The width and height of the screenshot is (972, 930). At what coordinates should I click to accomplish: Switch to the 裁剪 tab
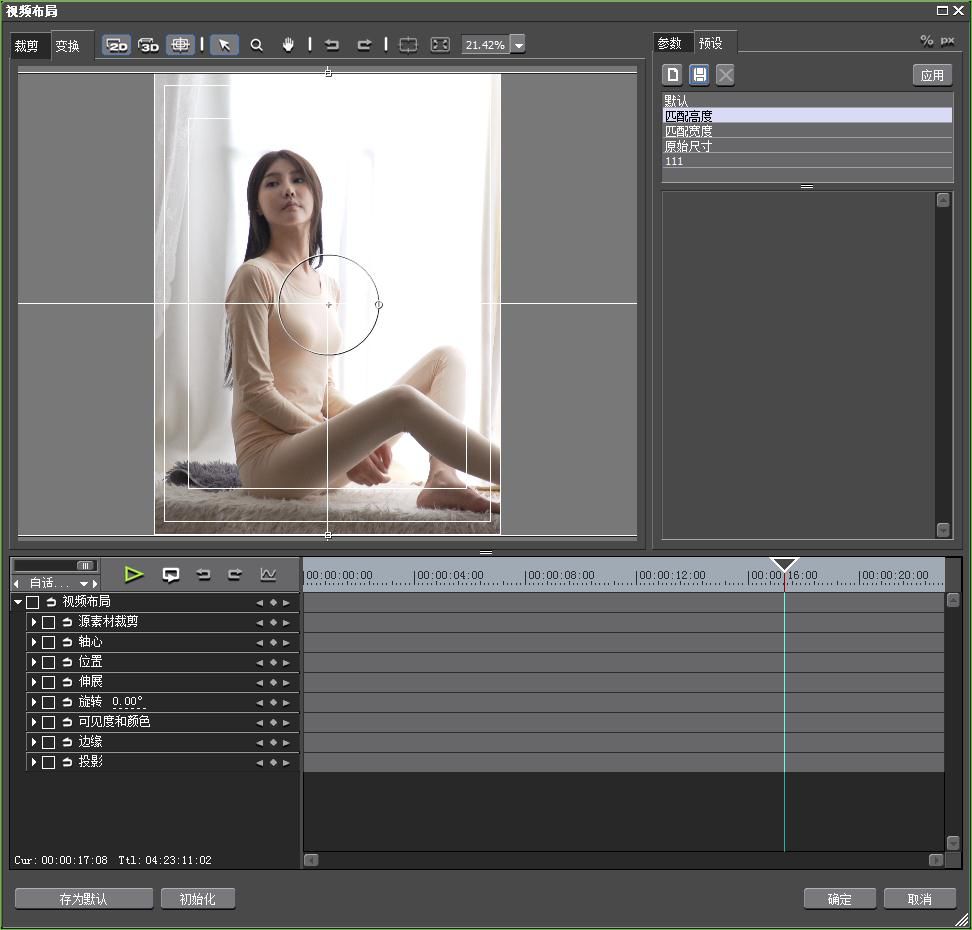(26, 46)
